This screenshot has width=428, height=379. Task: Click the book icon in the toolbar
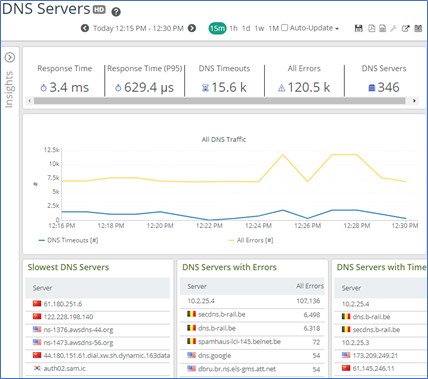click(x=418, y=28)
